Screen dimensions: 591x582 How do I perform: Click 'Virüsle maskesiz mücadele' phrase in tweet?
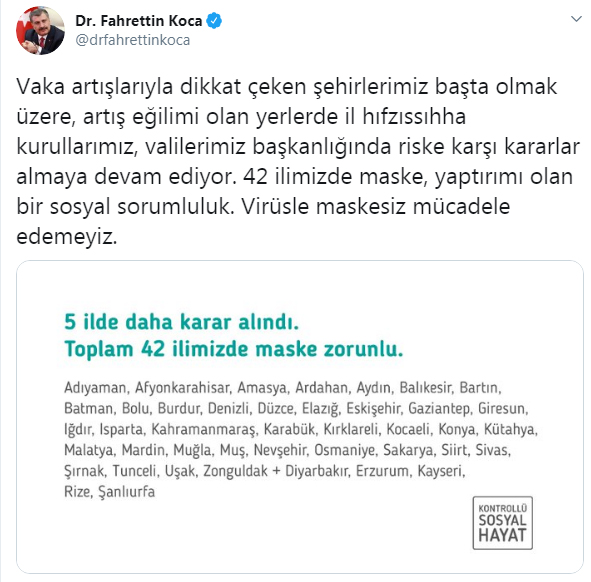[x=375, y=207]
